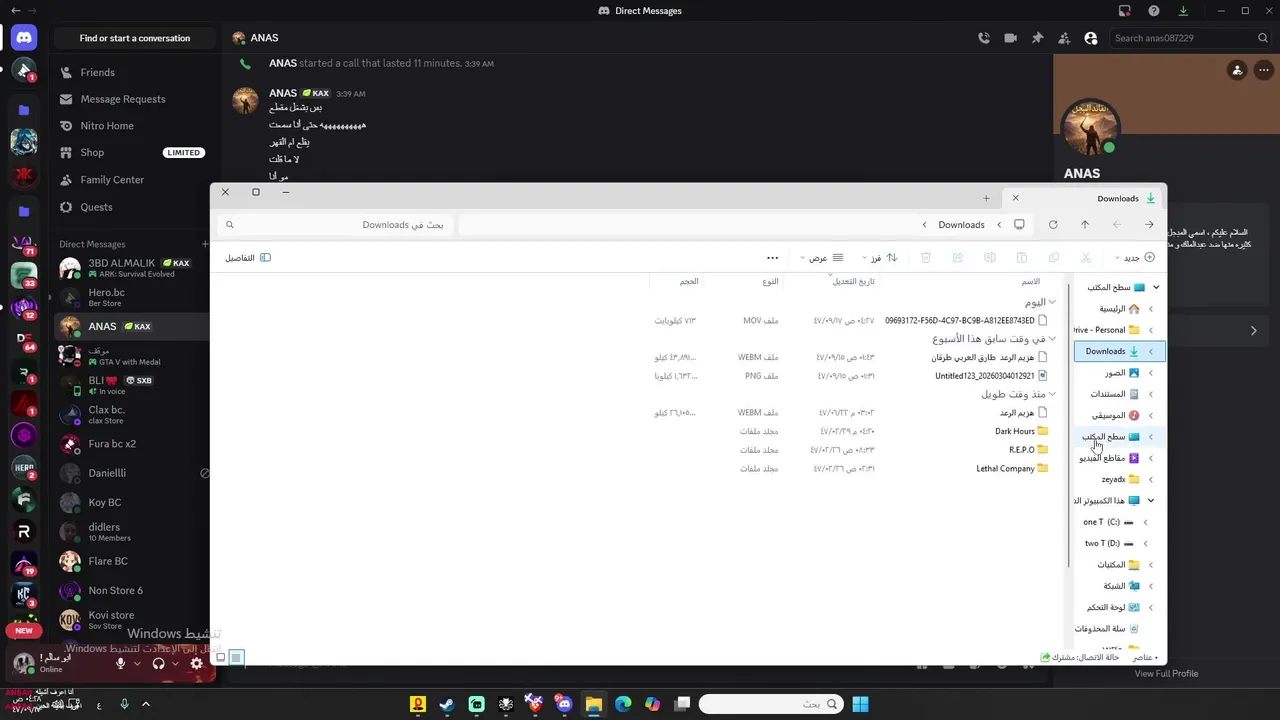The width and height of the screenshot is (1280, 720).
Task: Expand the الرئيسية Home tree node
Action: click(1151, 309)
